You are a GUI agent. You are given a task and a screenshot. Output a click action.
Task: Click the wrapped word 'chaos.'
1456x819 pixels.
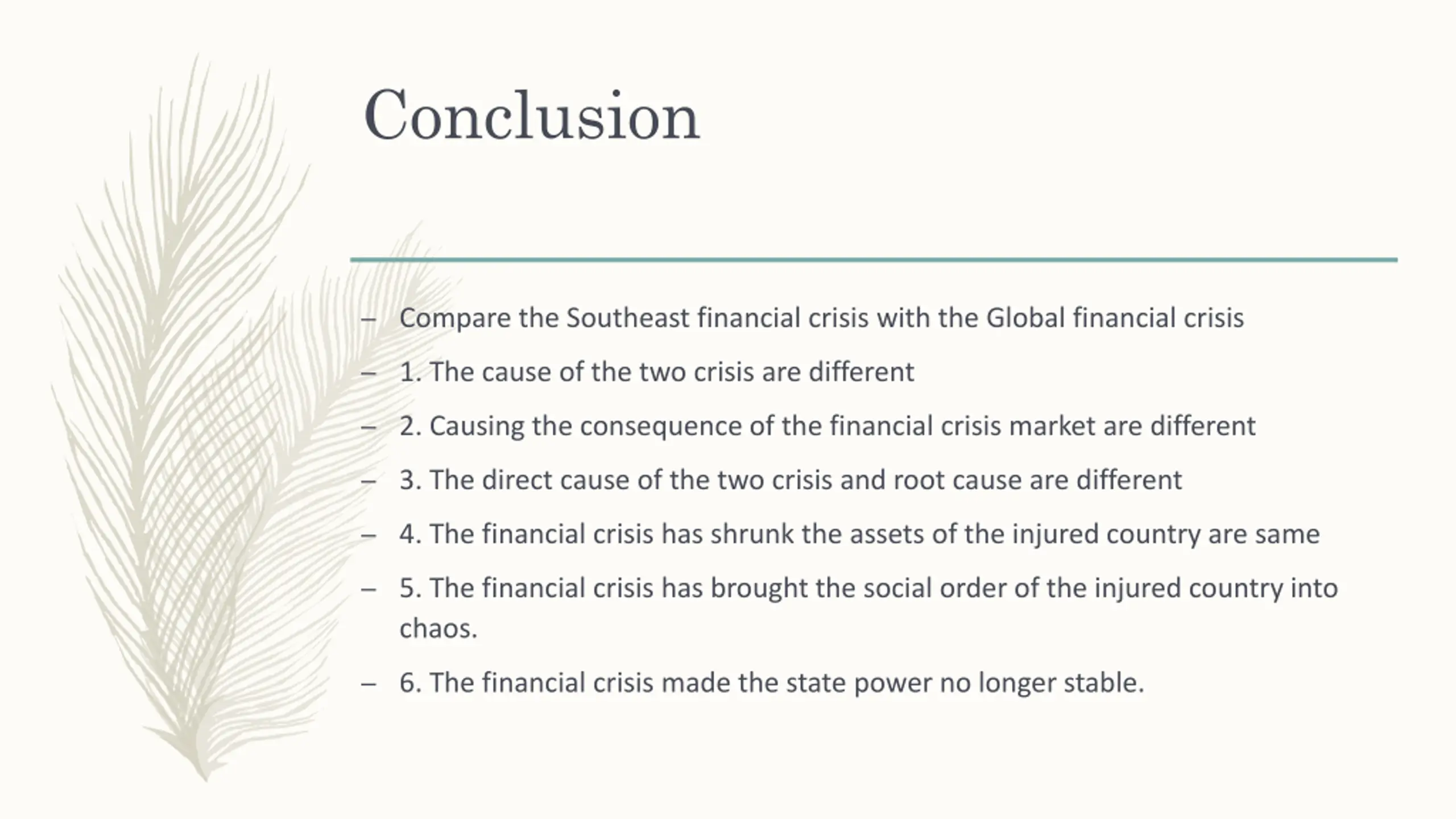(439, 628)
